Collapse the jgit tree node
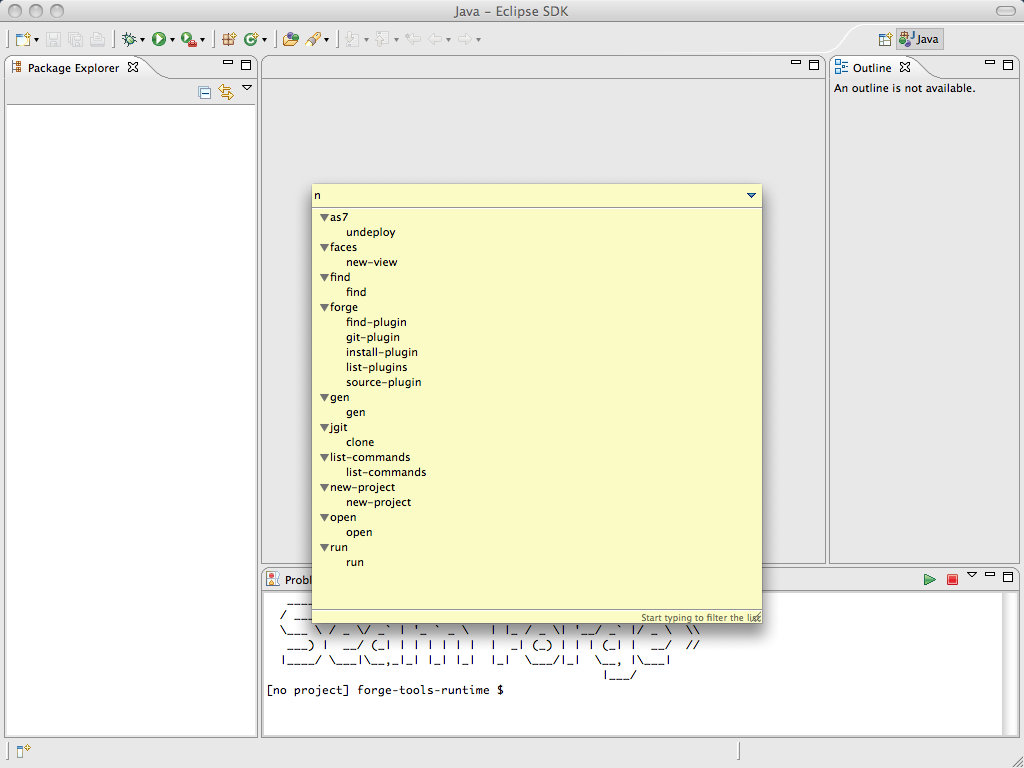This screenshot has height=768, width=1024. 324,428
